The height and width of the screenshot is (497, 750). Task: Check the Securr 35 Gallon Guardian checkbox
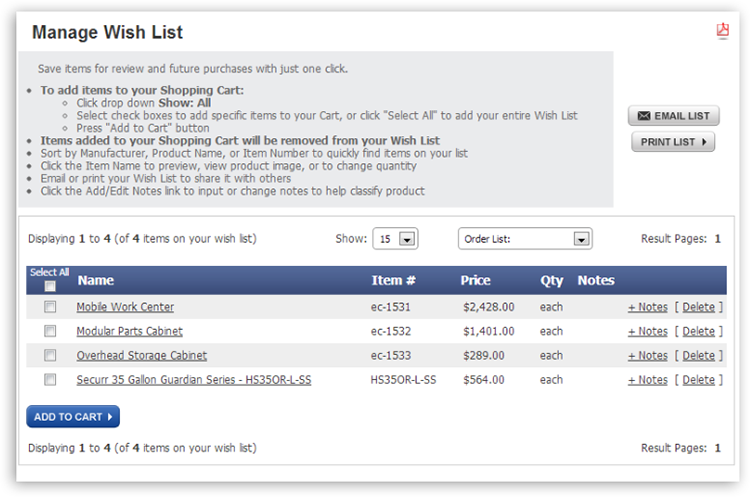(50, 380)
